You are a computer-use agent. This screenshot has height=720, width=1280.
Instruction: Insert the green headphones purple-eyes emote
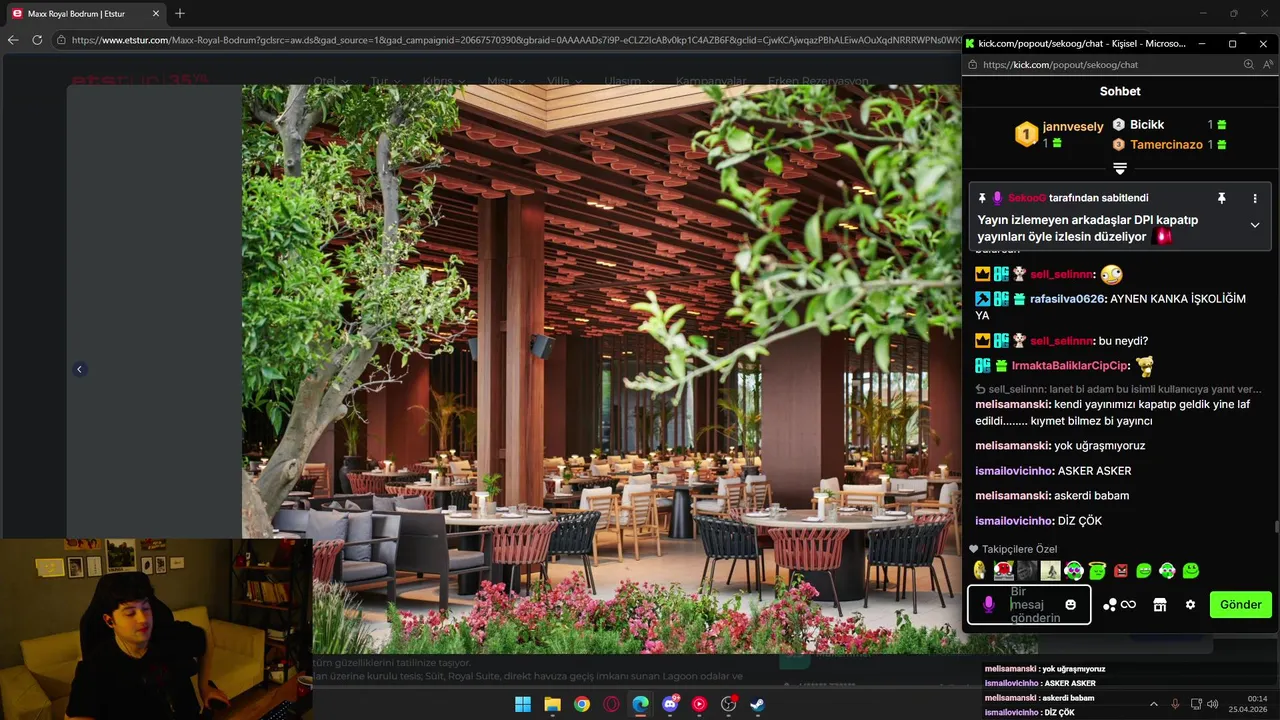(x=1073, y=571)
